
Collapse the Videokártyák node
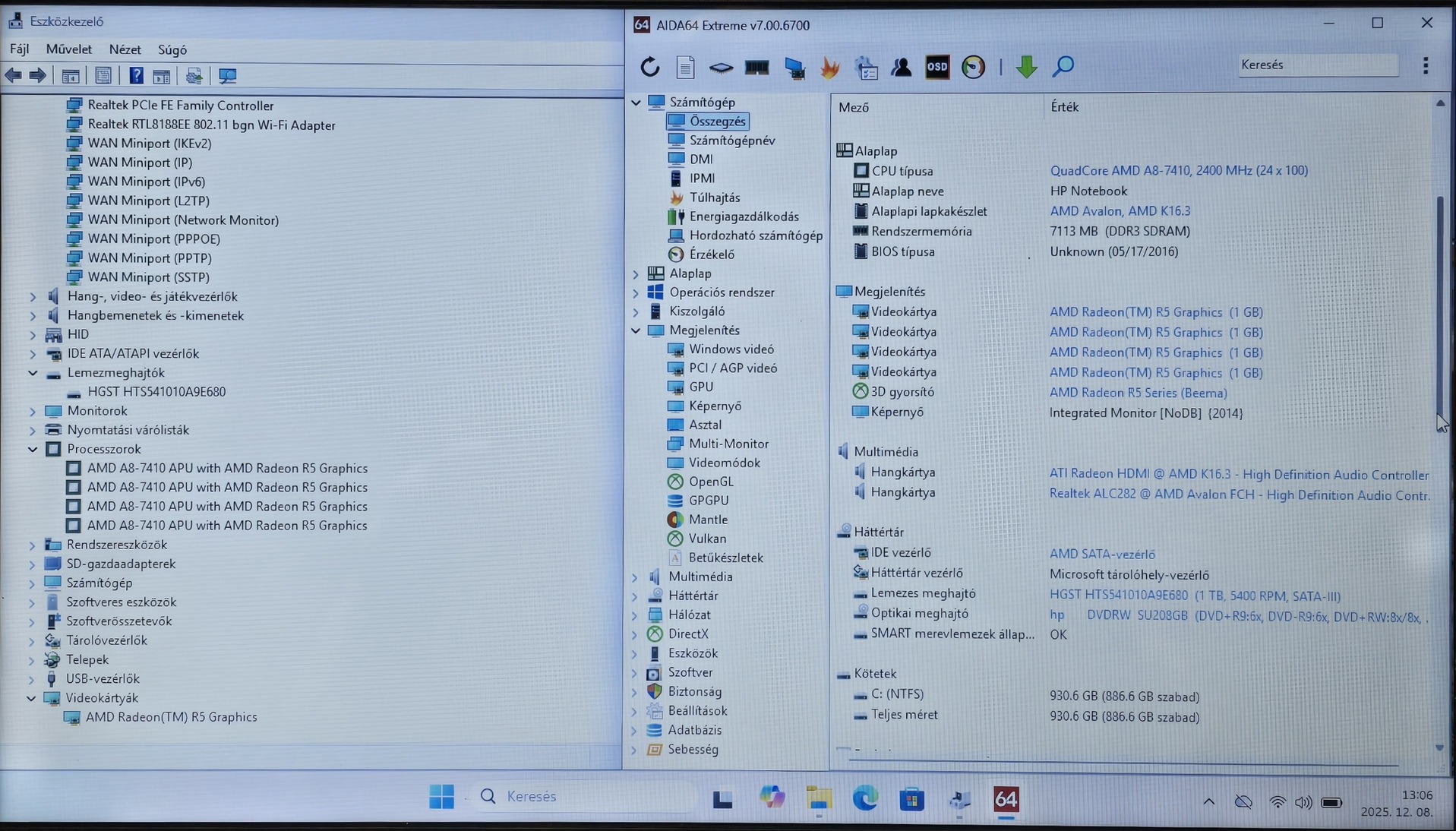tap(32, 698)
